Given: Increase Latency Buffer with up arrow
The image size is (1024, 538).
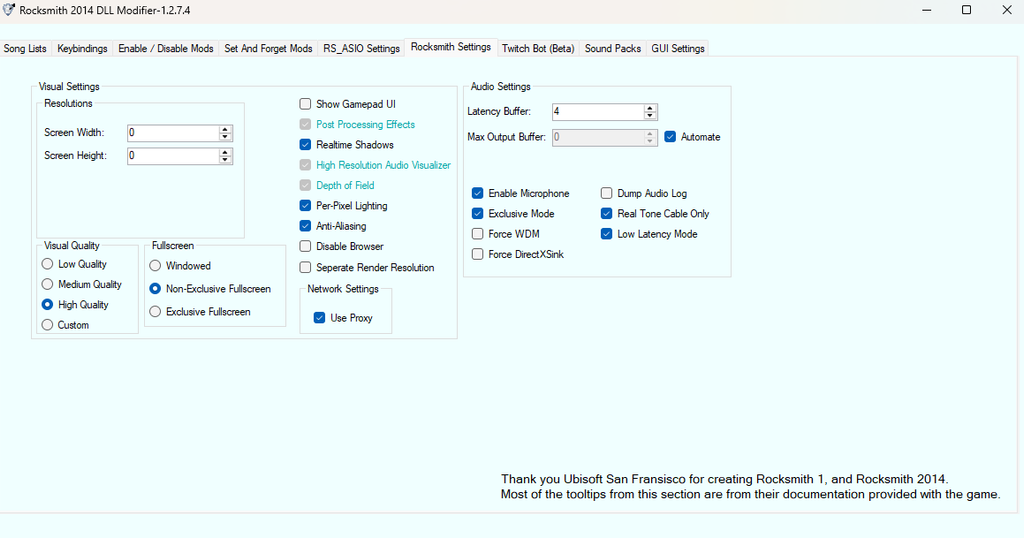Looking at the screenshot, I should click(650, 108).
